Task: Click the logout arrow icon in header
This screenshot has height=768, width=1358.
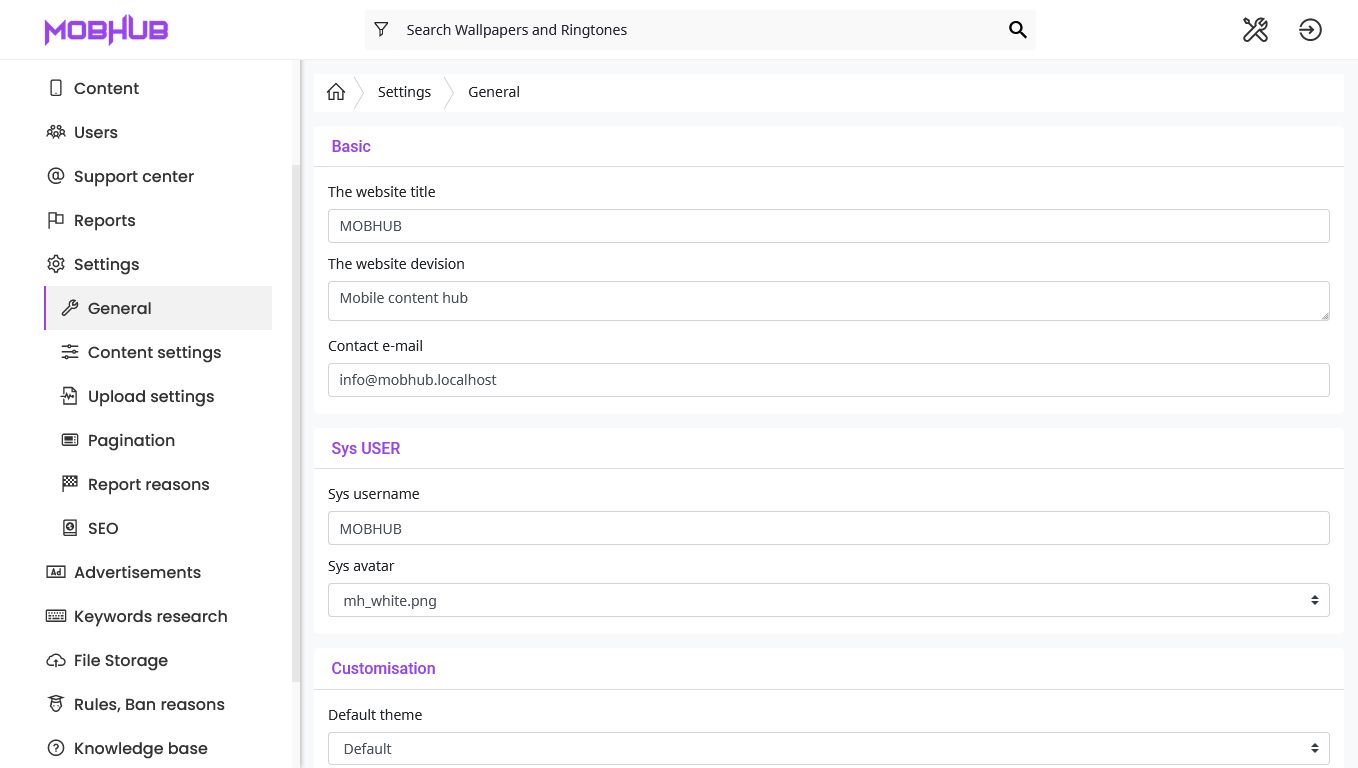Action: [x=1310, y=30]
